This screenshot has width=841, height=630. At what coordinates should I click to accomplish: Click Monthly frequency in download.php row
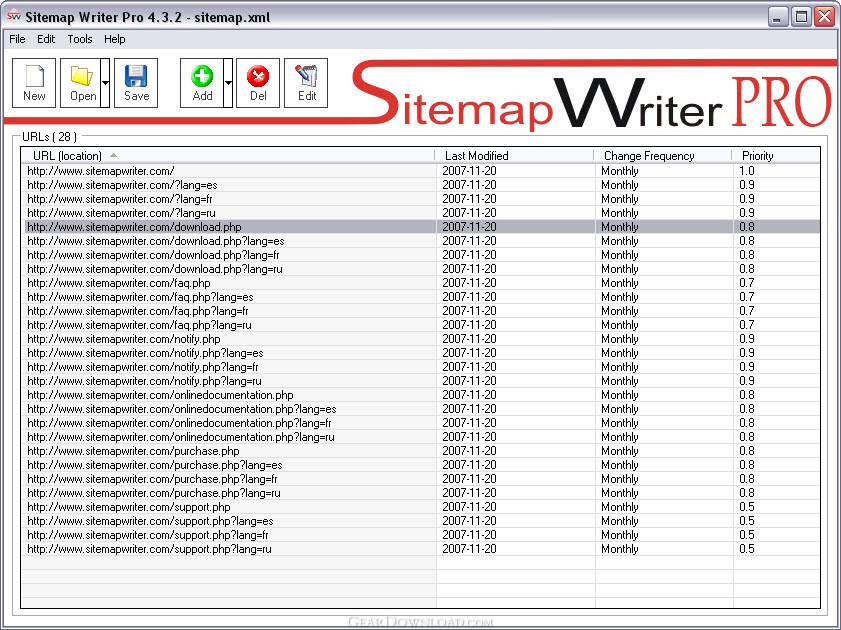click(x=619, y=227)
